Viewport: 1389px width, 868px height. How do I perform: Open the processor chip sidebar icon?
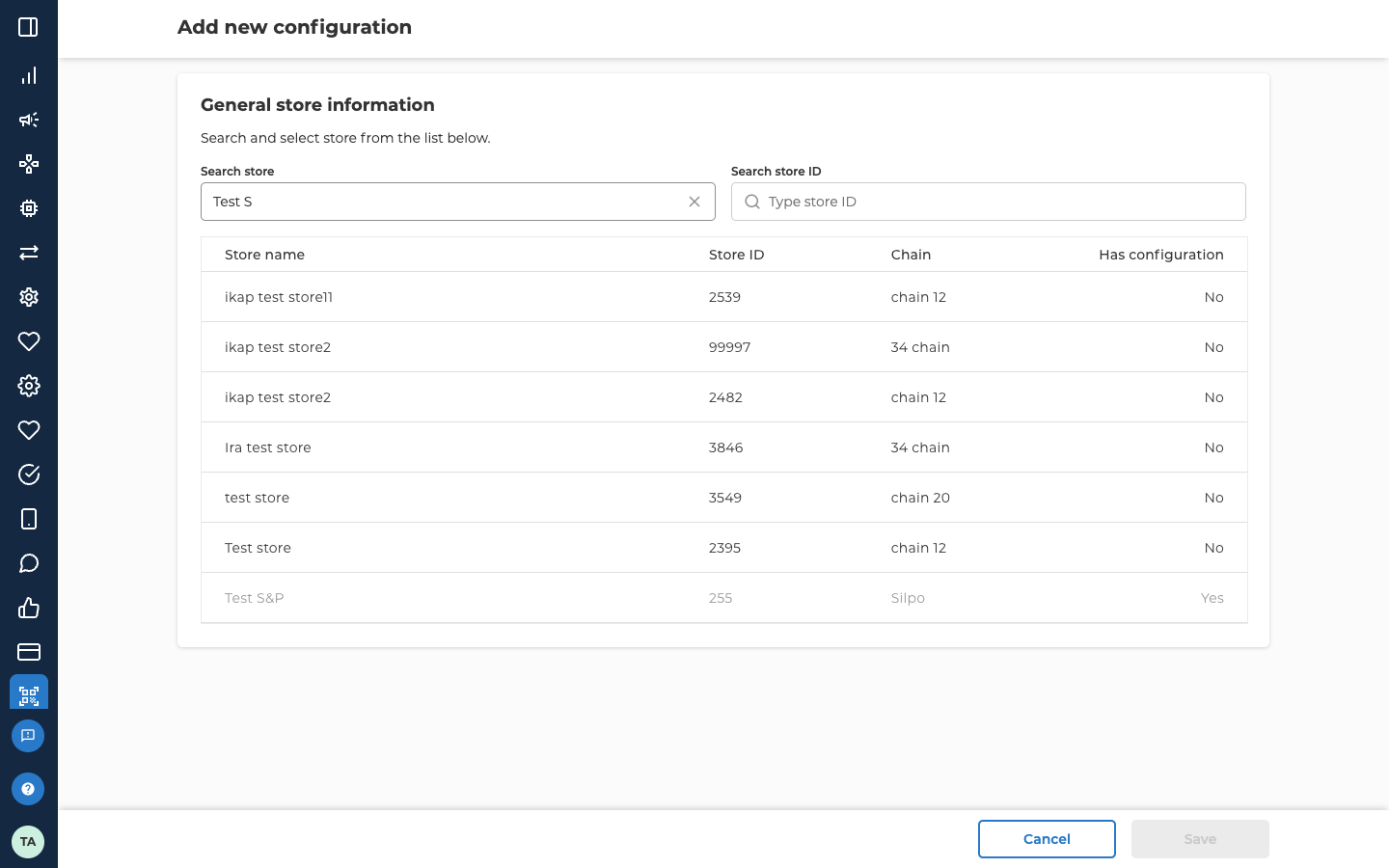[28, 208]
